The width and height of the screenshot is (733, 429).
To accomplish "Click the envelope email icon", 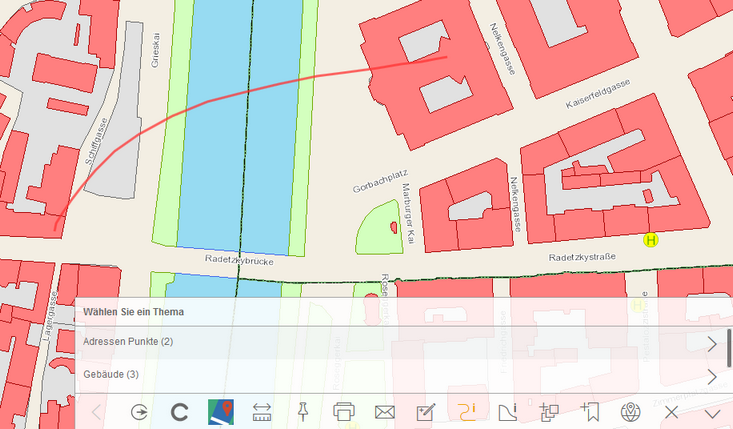I will click(385, 412).
